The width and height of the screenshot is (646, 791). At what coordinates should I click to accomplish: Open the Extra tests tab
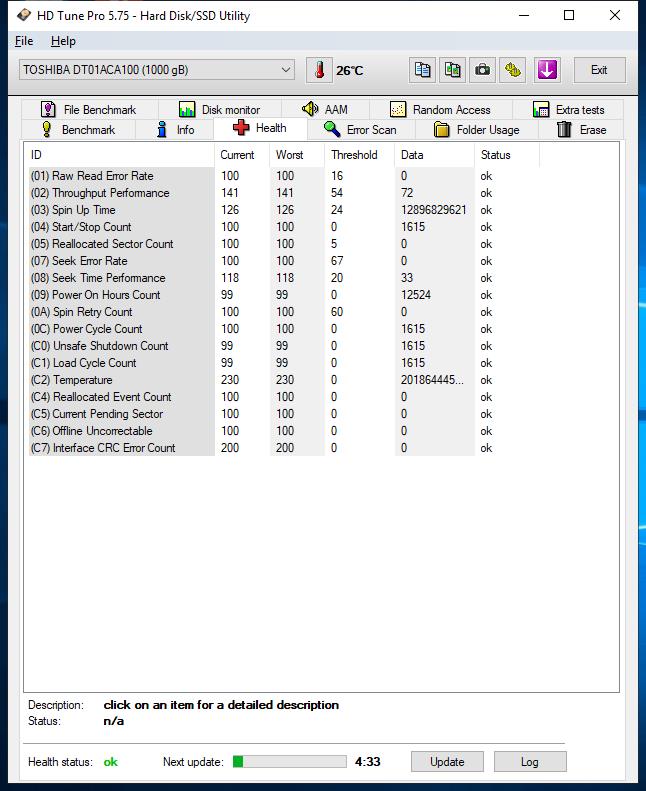point(568,109)
